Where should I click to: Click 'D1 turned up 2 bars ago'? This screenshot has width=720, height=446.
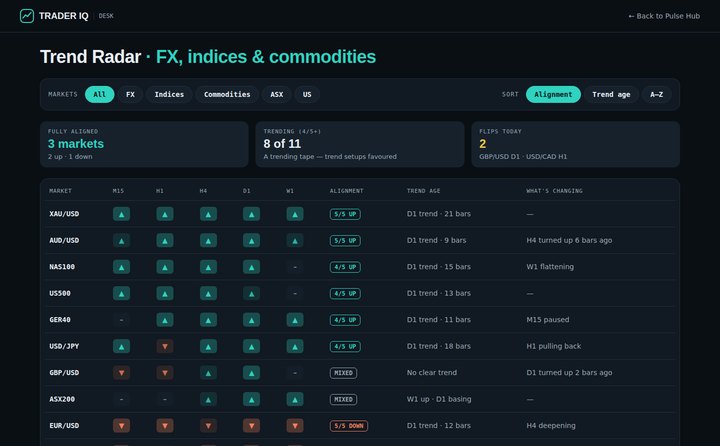[569, 373]
